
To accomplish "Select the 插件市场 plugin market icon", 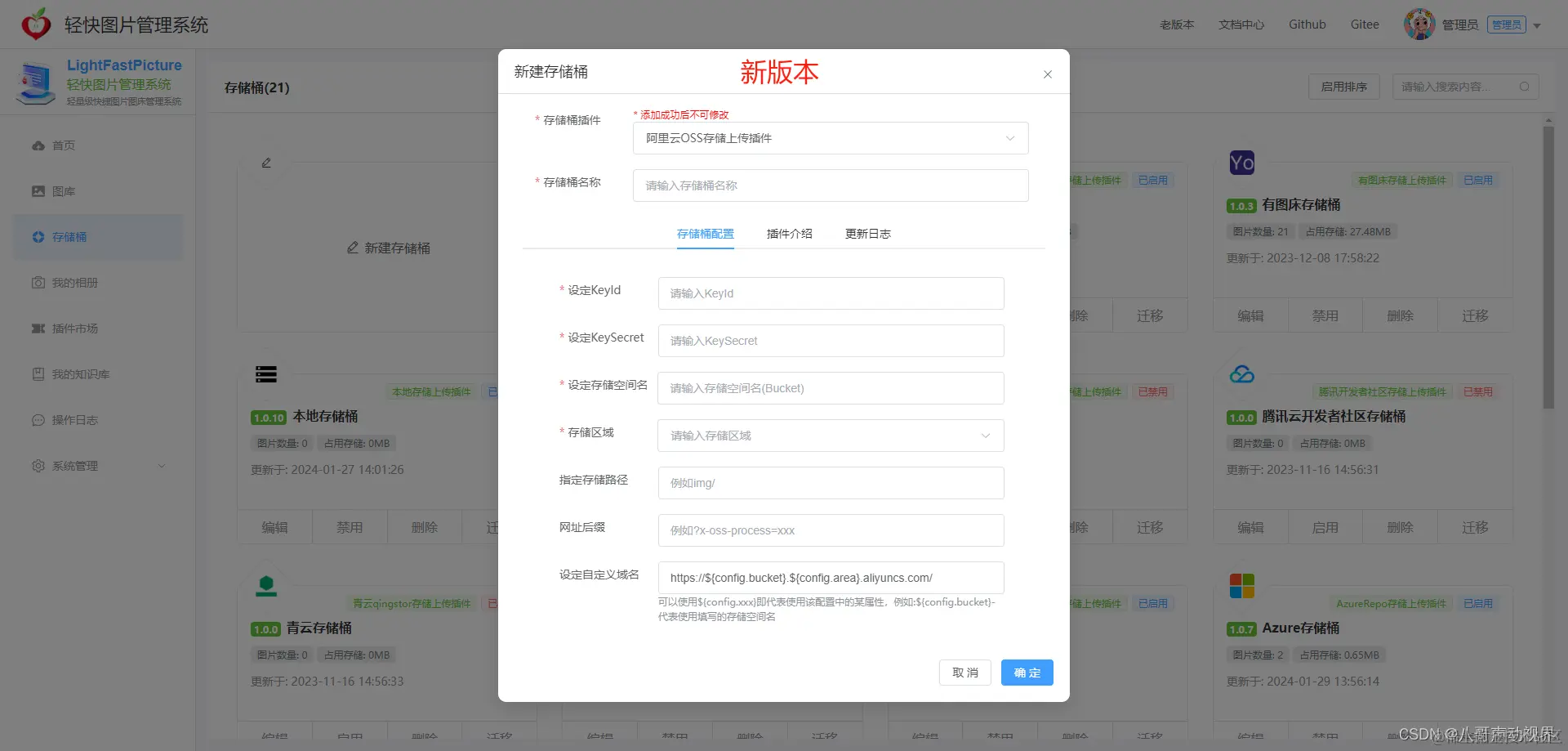I will click(38, 329).
